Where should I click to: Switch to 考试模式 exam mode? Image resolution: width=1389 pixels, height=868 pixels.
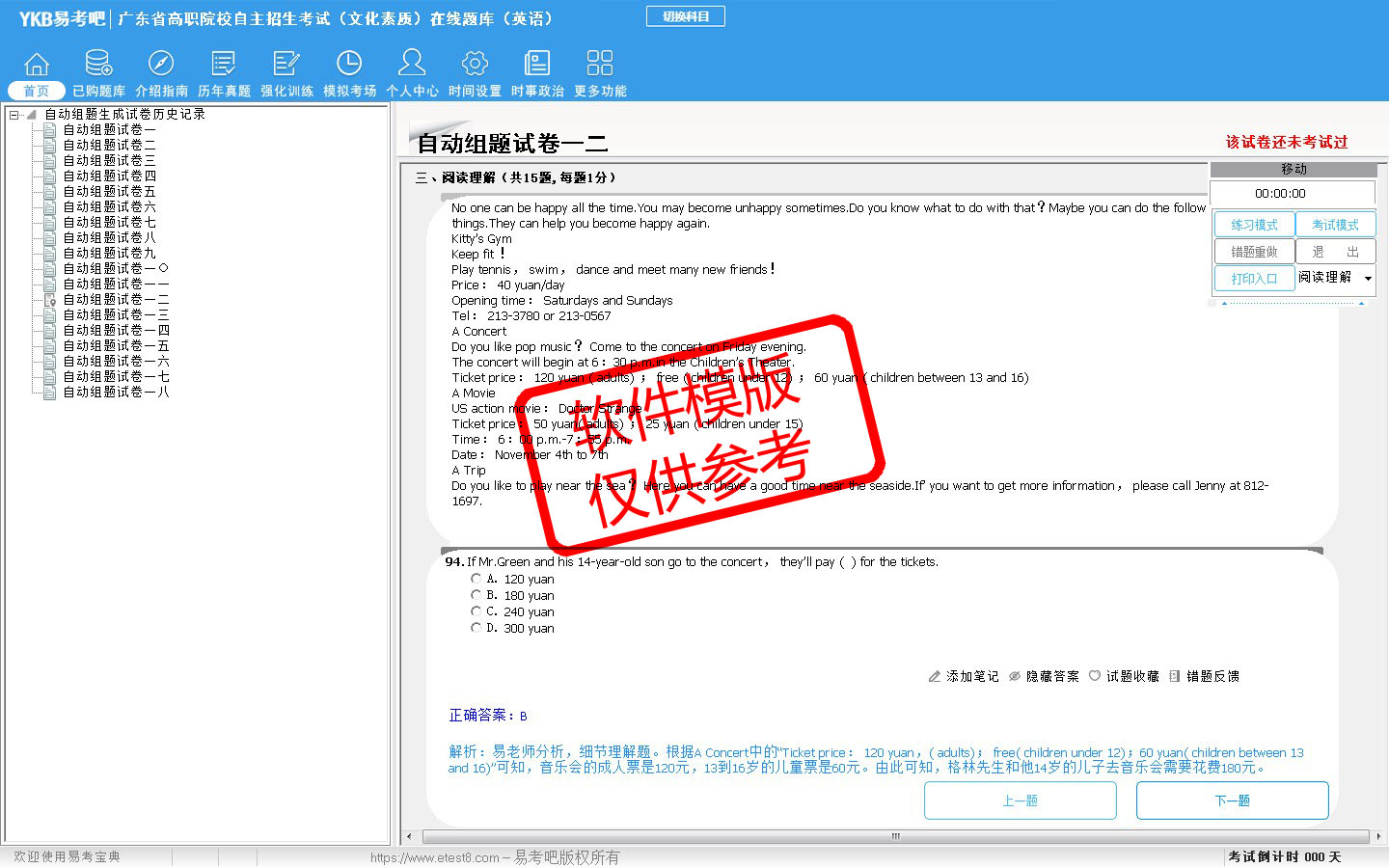(1335, 225)
